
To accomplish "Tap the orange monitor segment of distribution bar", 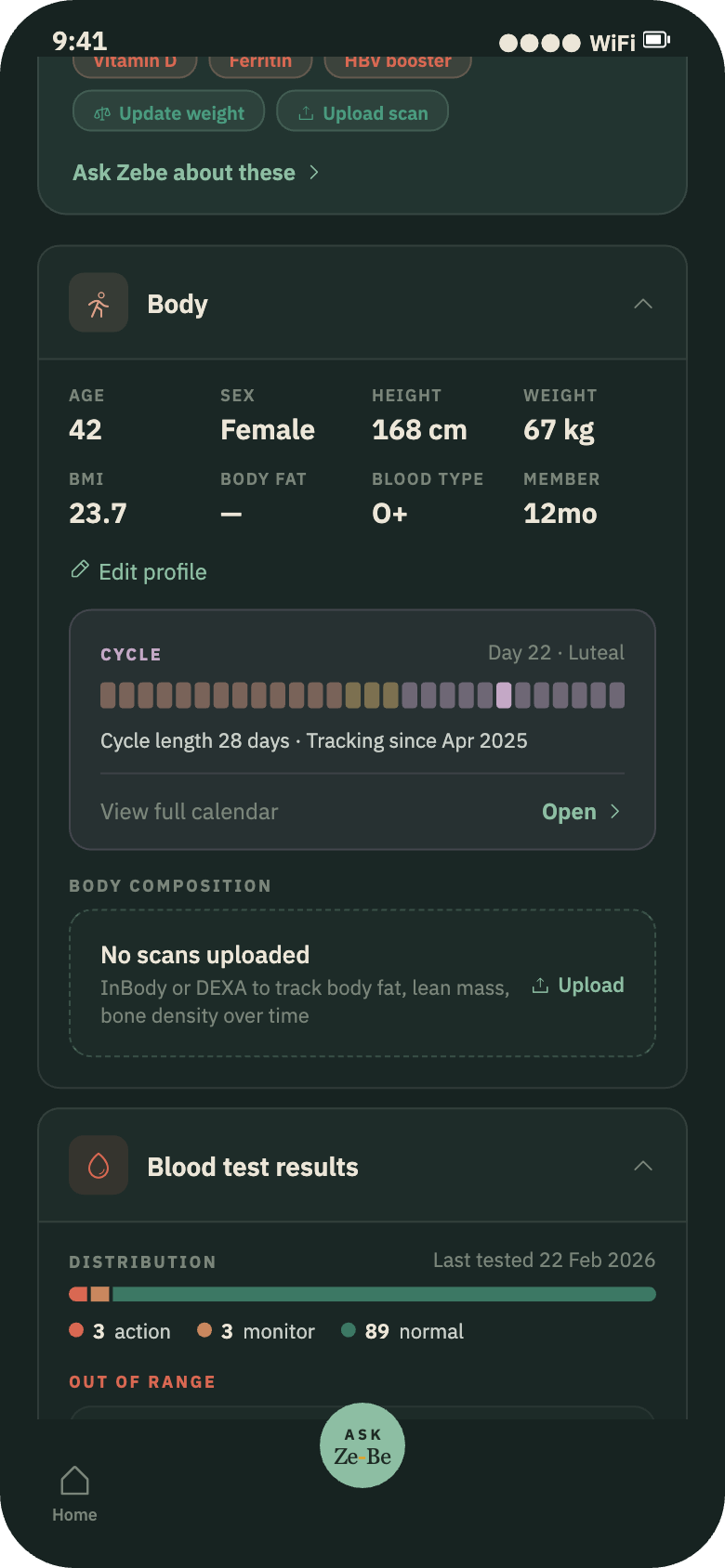I will pos(99,1294).
